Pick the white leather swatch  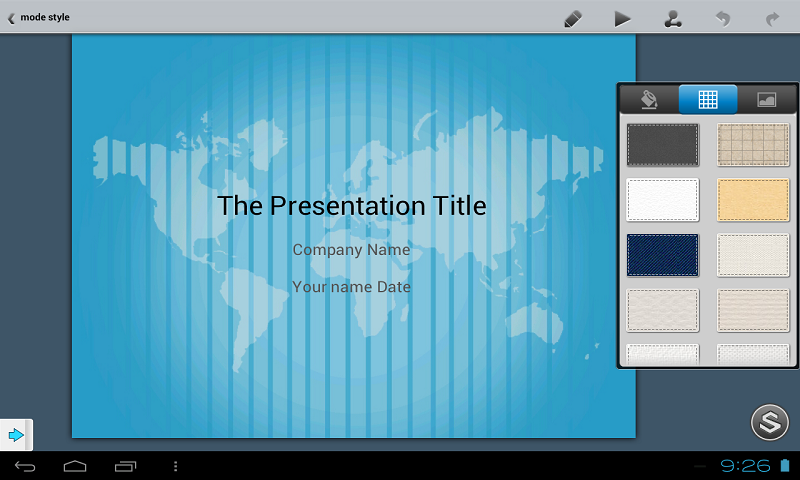[x=662, y=199]
